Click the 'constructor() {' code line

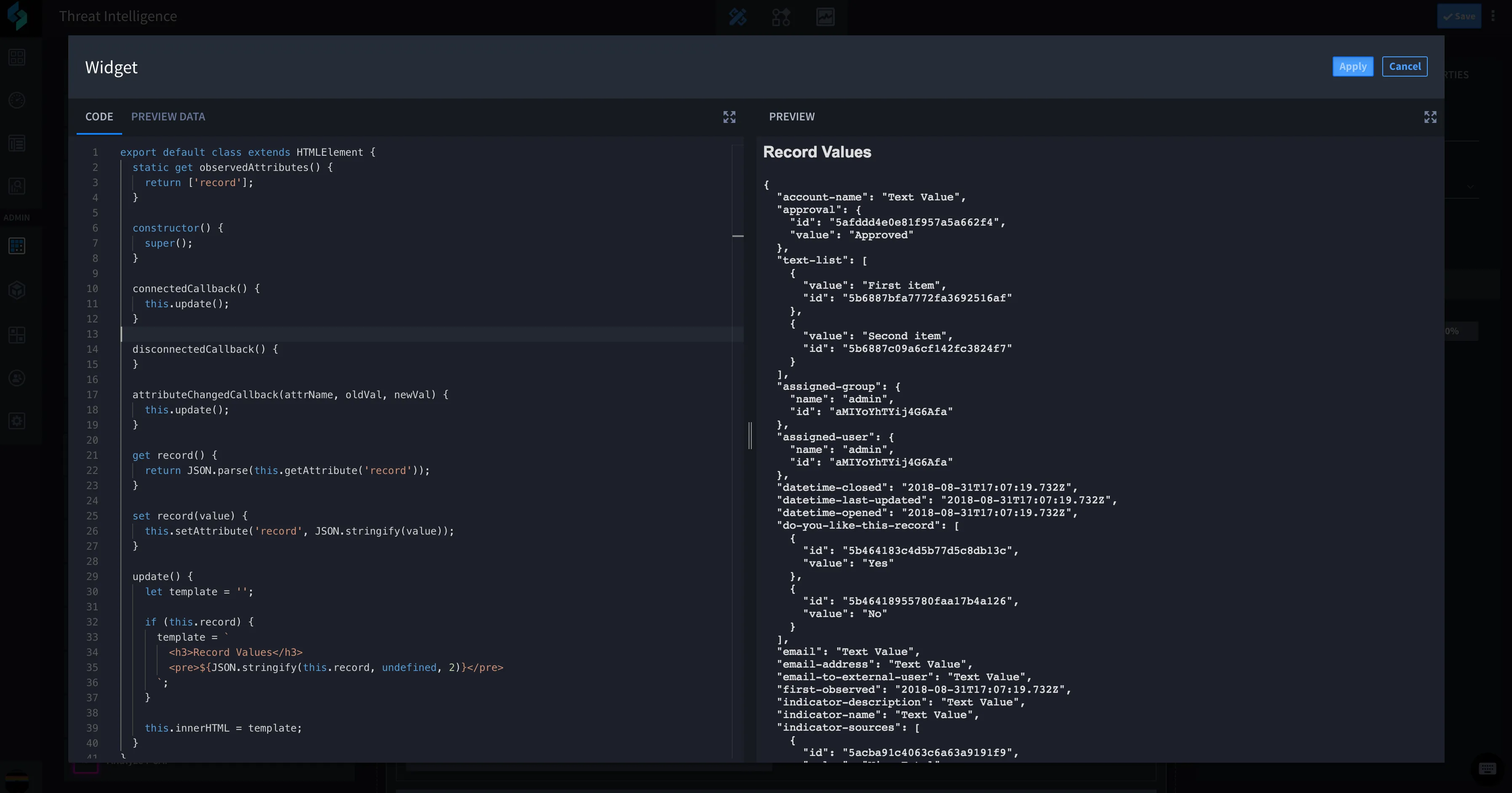(x=178, y=228)
